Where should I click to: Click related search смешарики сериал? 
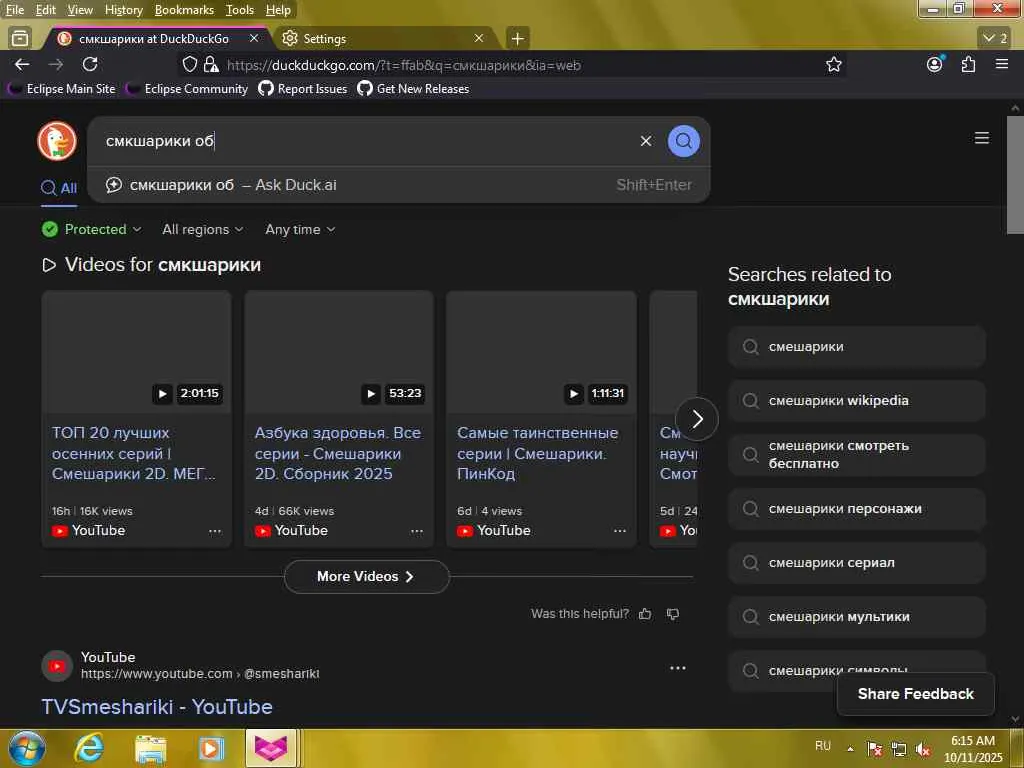coord(856,563)
